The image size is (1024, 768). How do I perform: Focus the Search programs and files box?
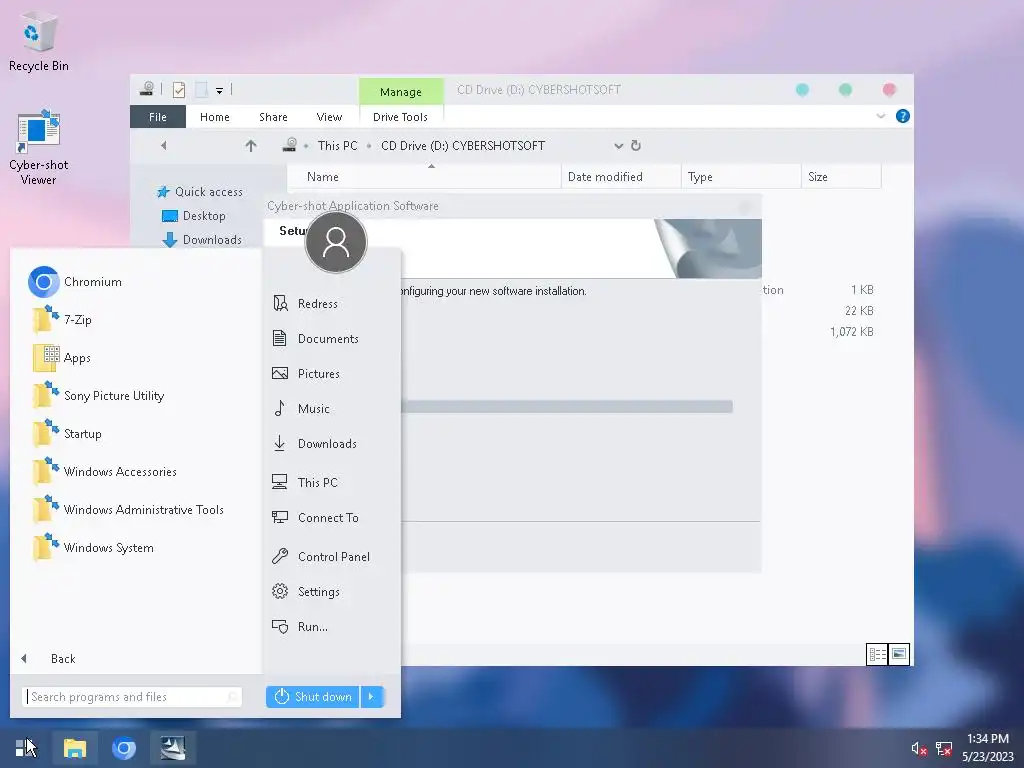tap(132, 697)
